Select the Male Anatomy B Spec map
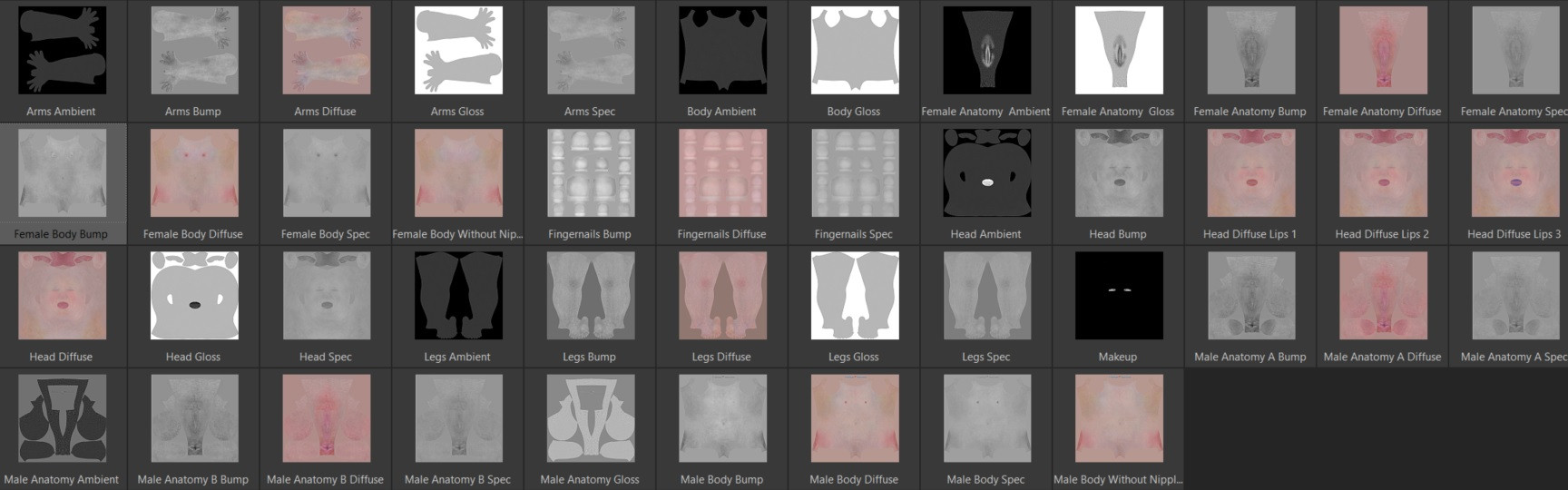This screenshot has width=1568, height=490. click(459, 418)
